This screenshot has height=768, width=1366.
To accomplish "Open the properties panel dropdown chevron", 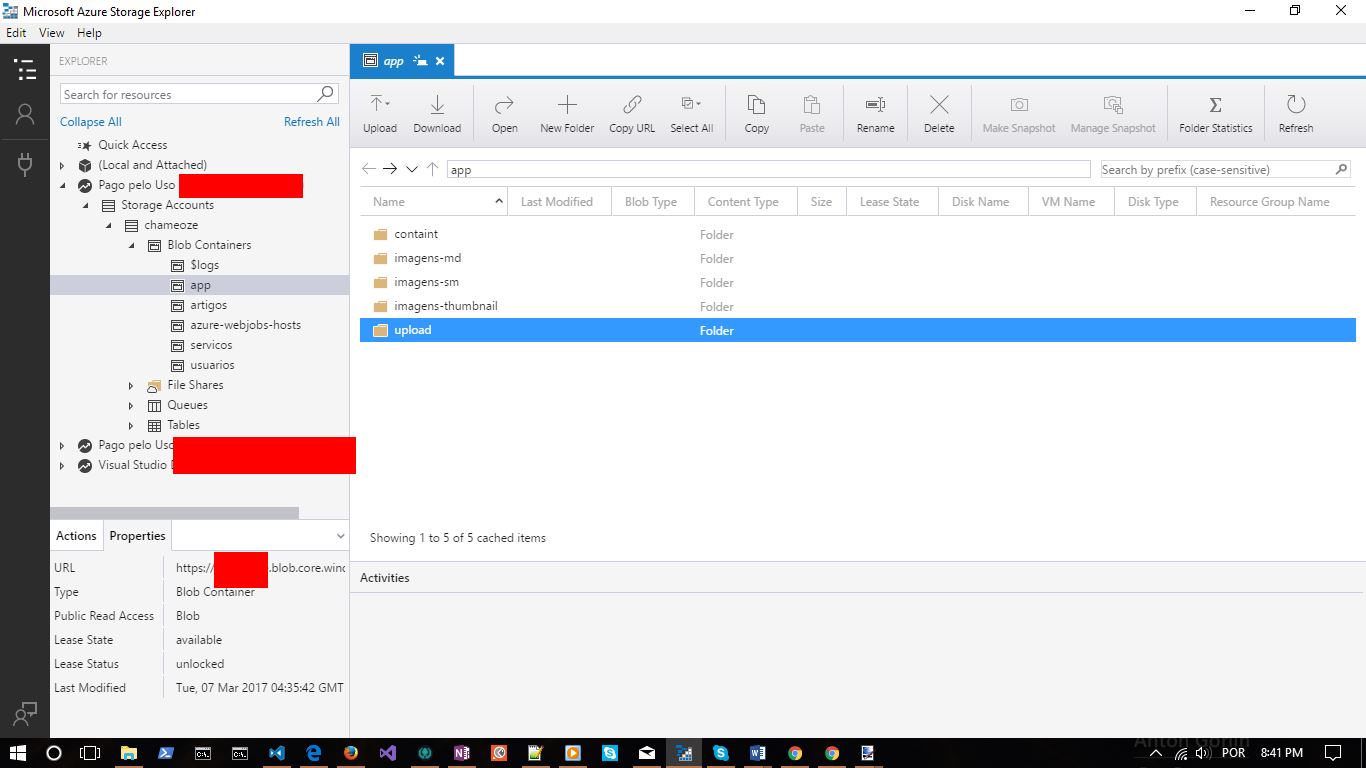I will pos(340,536).
